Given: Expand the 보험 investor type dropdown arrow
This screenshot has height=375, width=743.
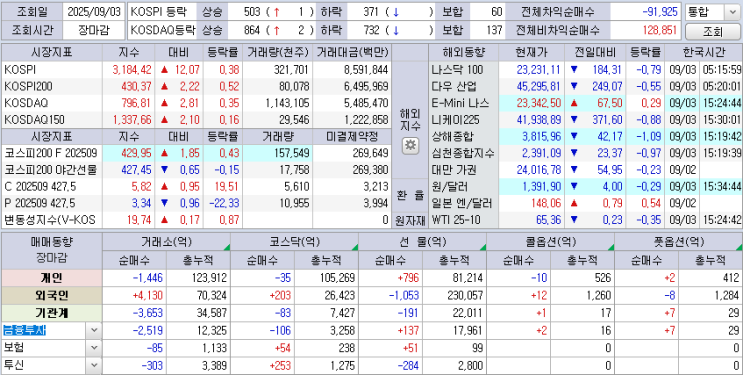Looking at the screenshot, I should [x=94, y=348].
